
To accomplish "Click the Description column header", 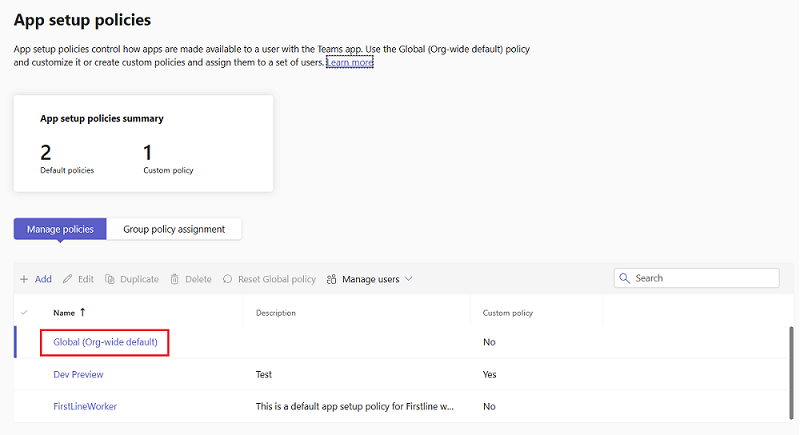I will click(x=276, y=313).
